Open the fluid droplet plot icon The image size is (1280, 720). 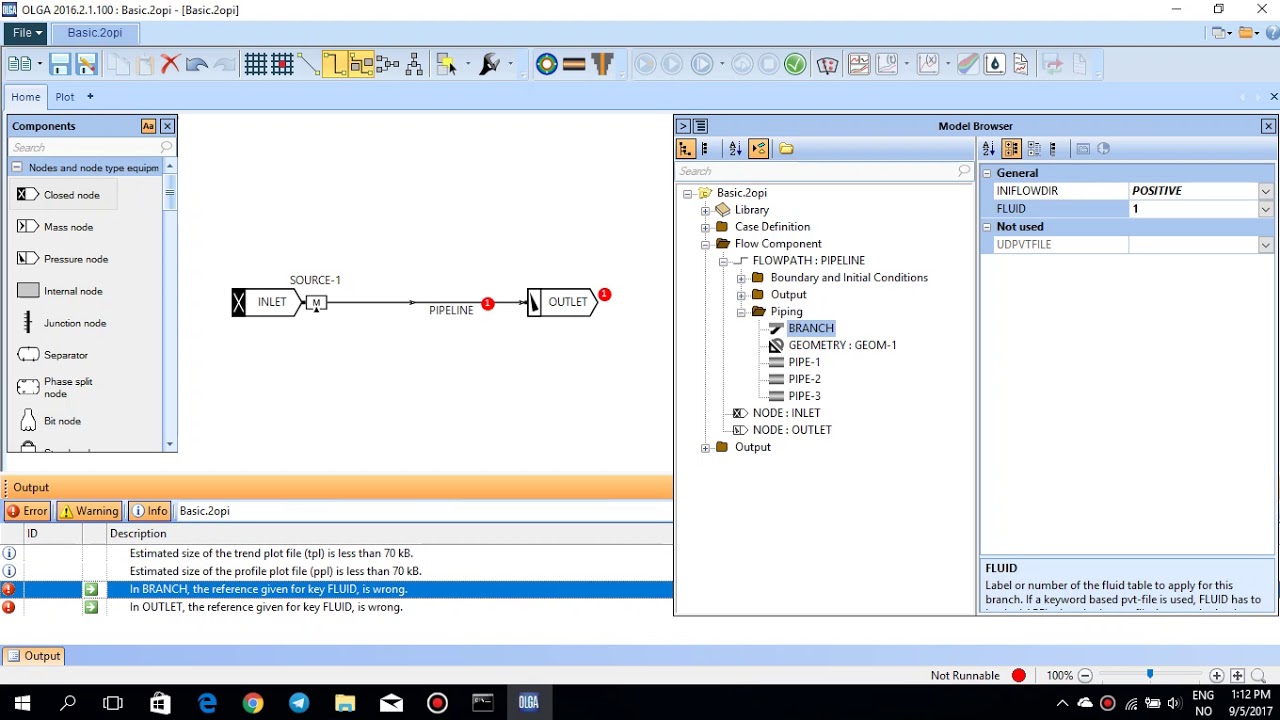(x=995, y=65)
